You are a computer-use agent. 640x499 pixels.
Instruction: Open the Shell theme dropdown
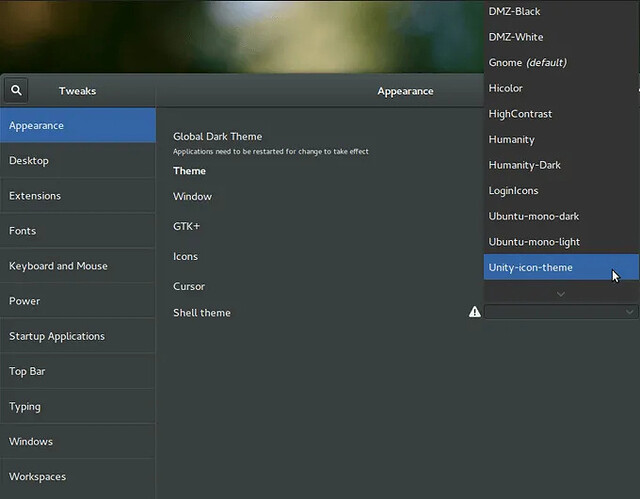(x=560, y=312)
